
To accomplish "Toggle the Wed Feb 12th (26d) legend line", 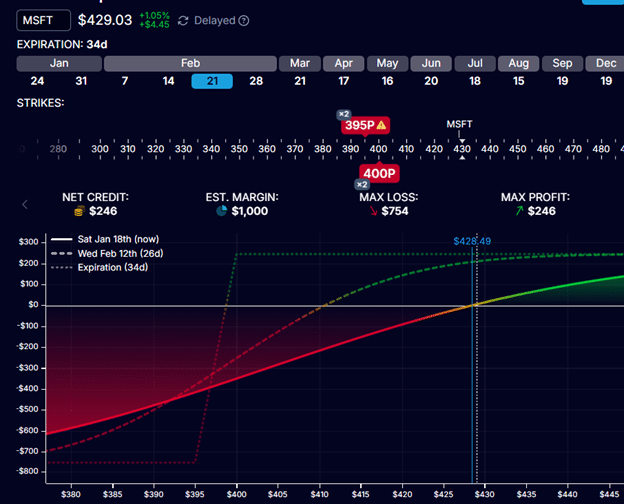I will (x=107, y=254).
